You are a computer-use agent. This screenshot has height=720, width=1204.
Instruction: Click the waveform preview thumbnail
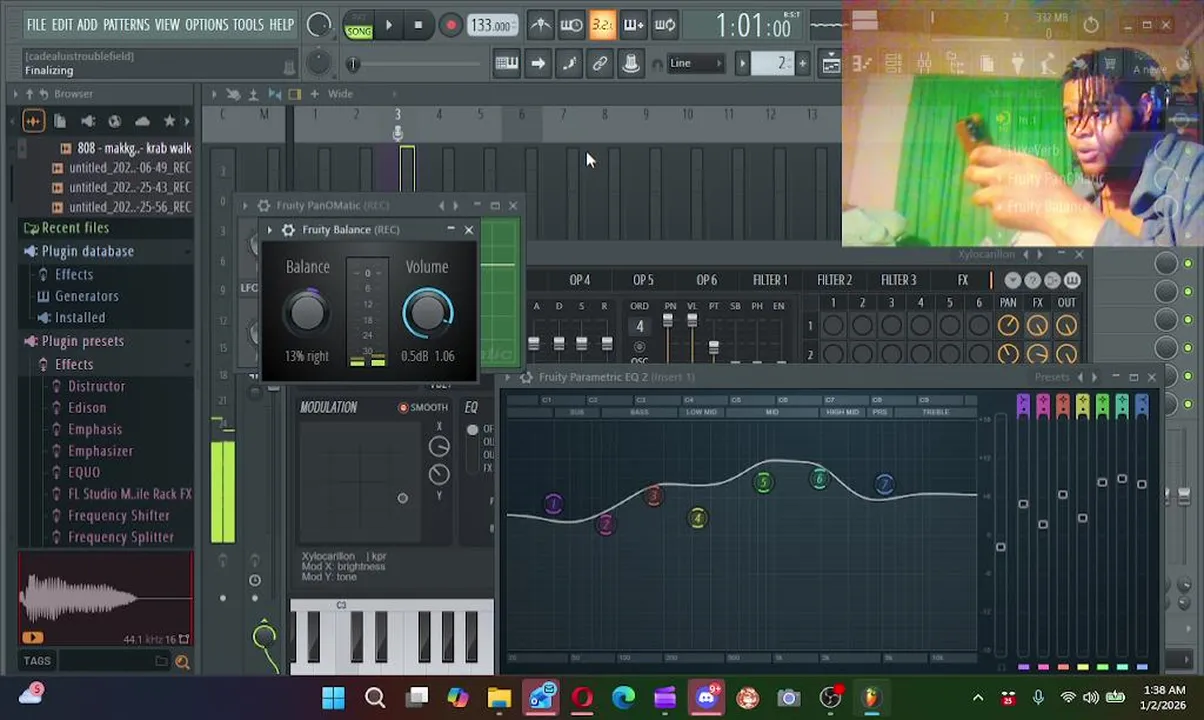coord(105,597)
